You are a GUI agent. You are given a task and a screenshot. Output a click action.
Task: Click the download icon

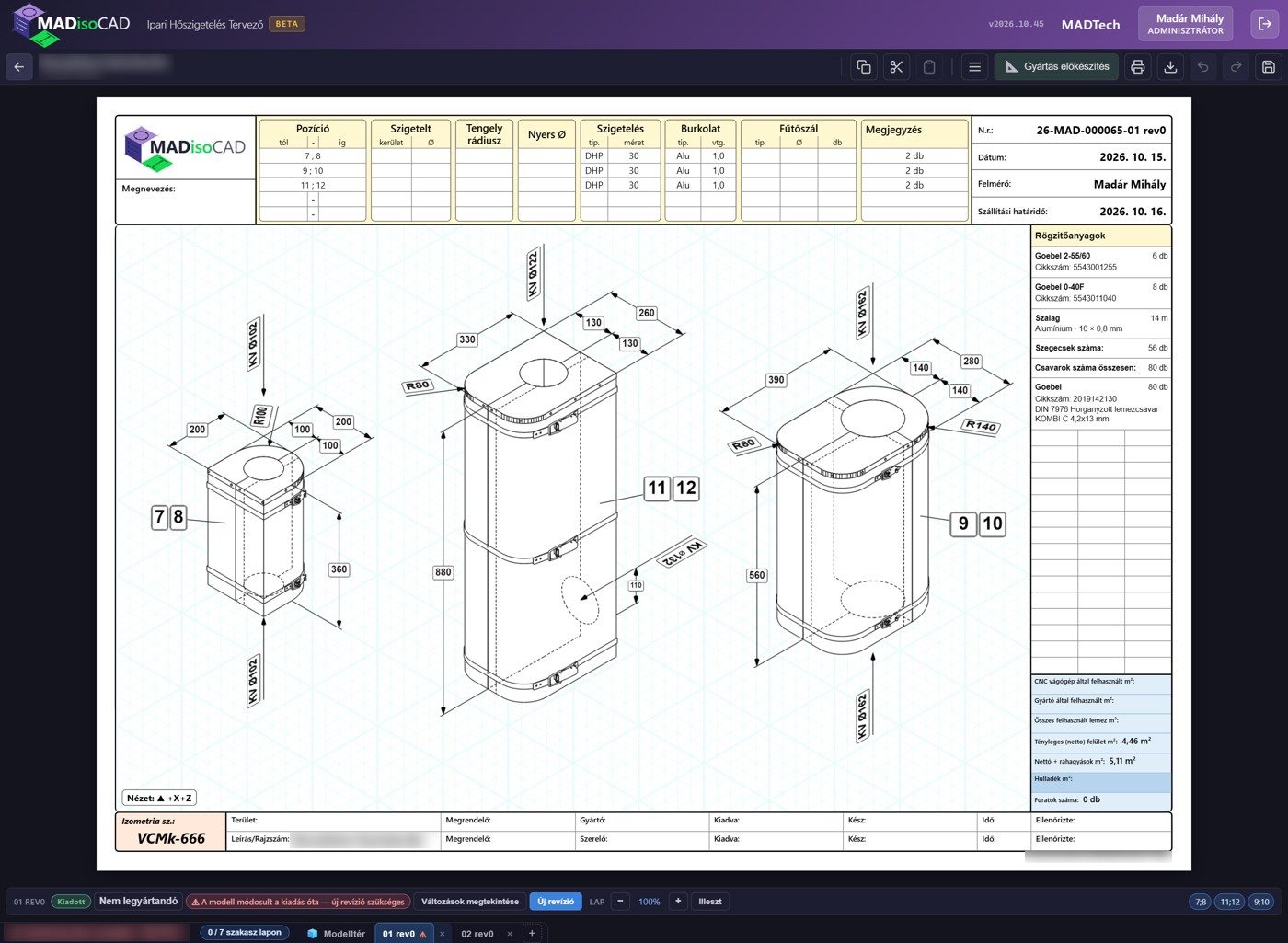point(1170,66)
